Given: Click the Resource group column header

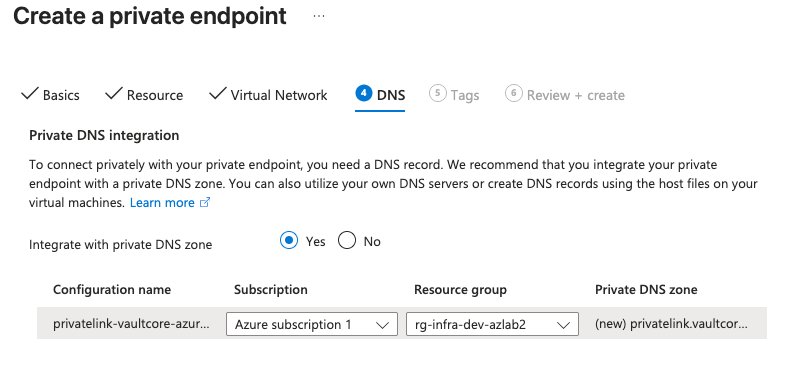Looking at the screenshot, I should pos(461,289).
